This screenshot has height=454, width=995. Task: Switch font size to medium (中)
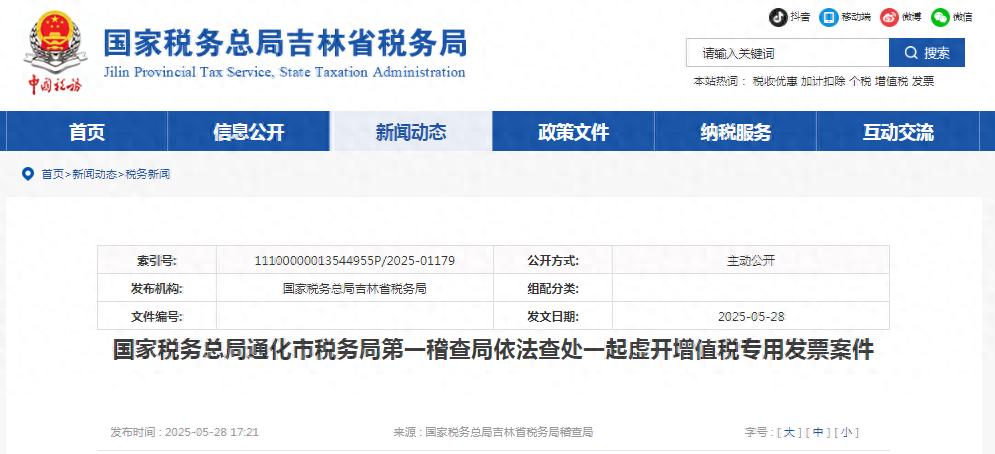[x=817, y=432]
